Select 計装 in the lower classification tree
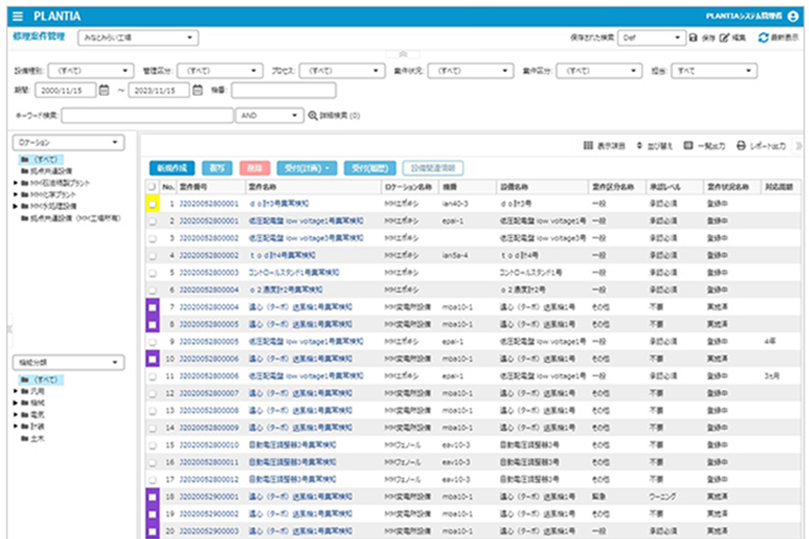 (38, 427)
